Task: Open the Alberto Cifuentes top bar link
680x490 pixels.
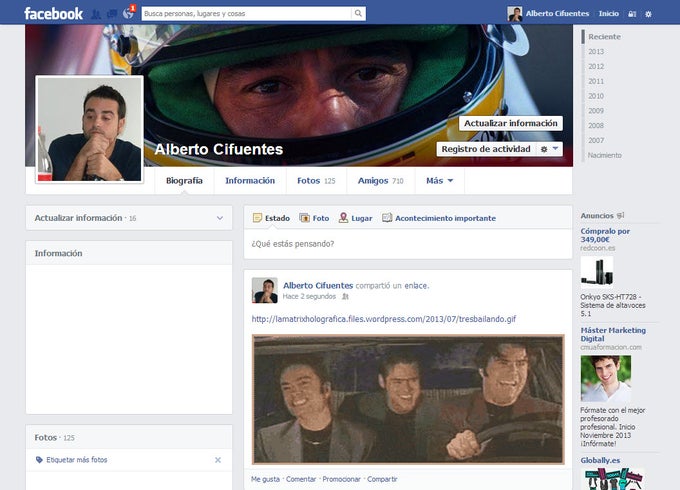Action: (557, 13)
